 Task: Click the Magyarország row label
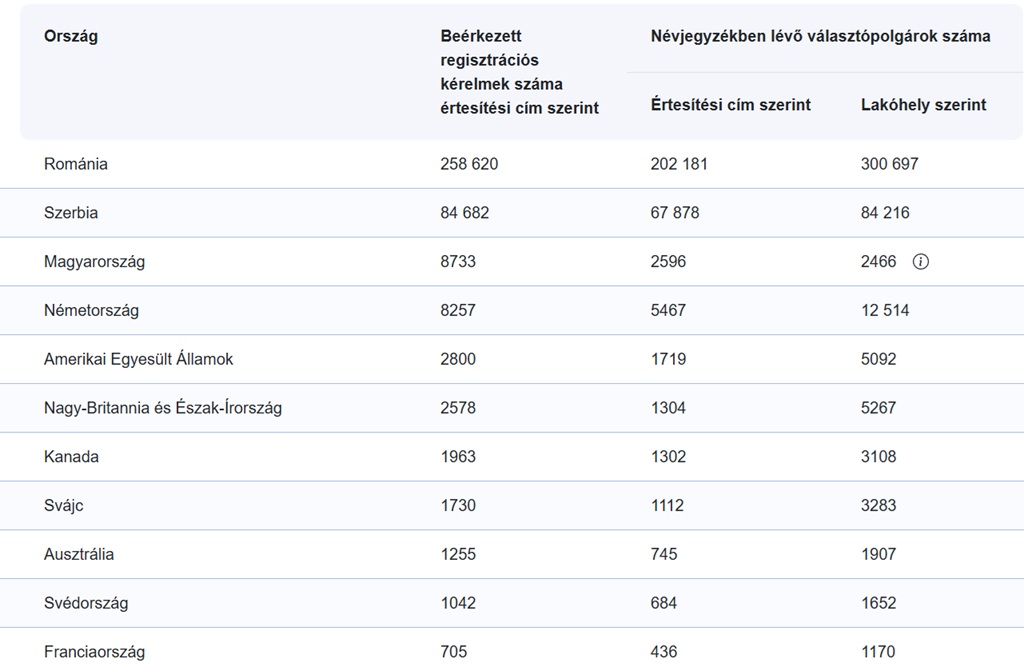[94, 262]
